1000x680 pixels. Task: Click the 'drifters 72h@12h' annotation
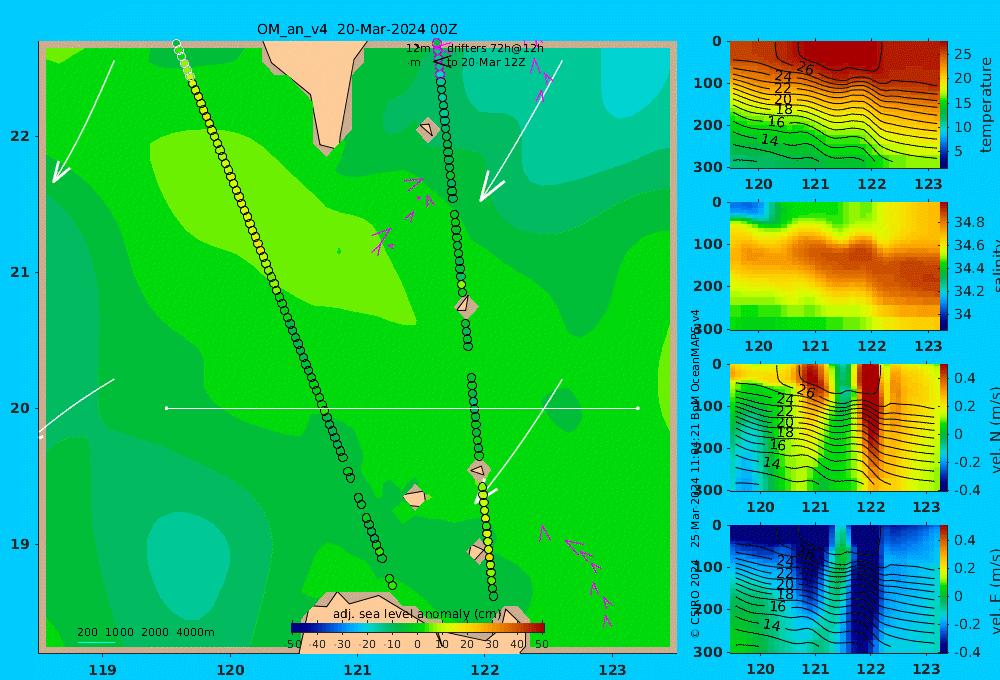coord(495,48)
